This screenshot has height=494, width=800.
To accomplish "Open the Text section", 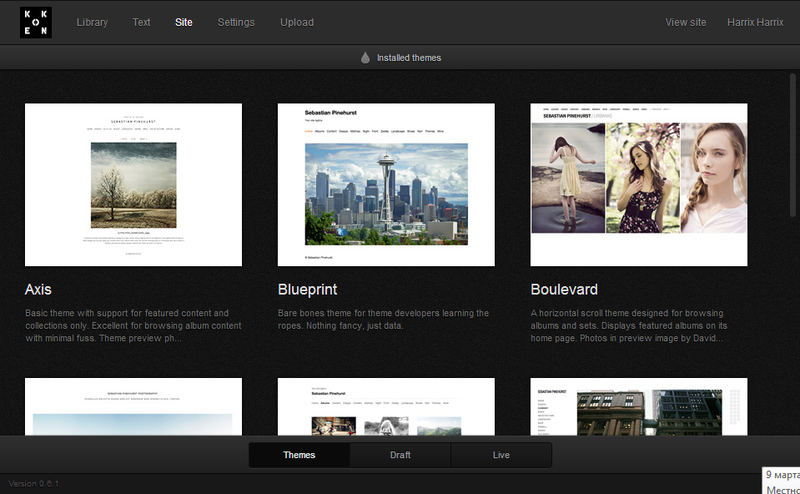I will tap(142, 22).
